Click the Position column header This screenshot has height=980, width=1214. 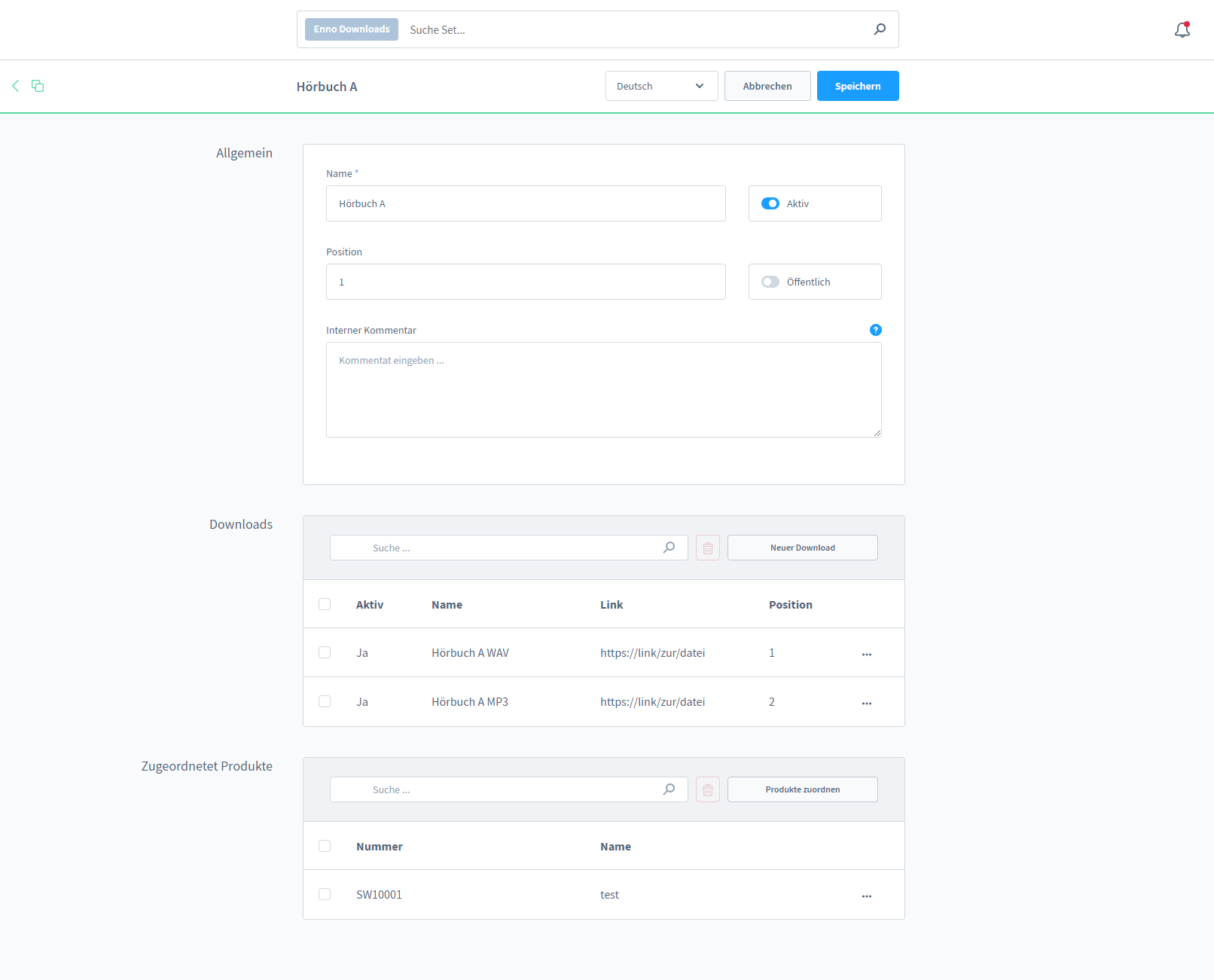pos(791,605)
